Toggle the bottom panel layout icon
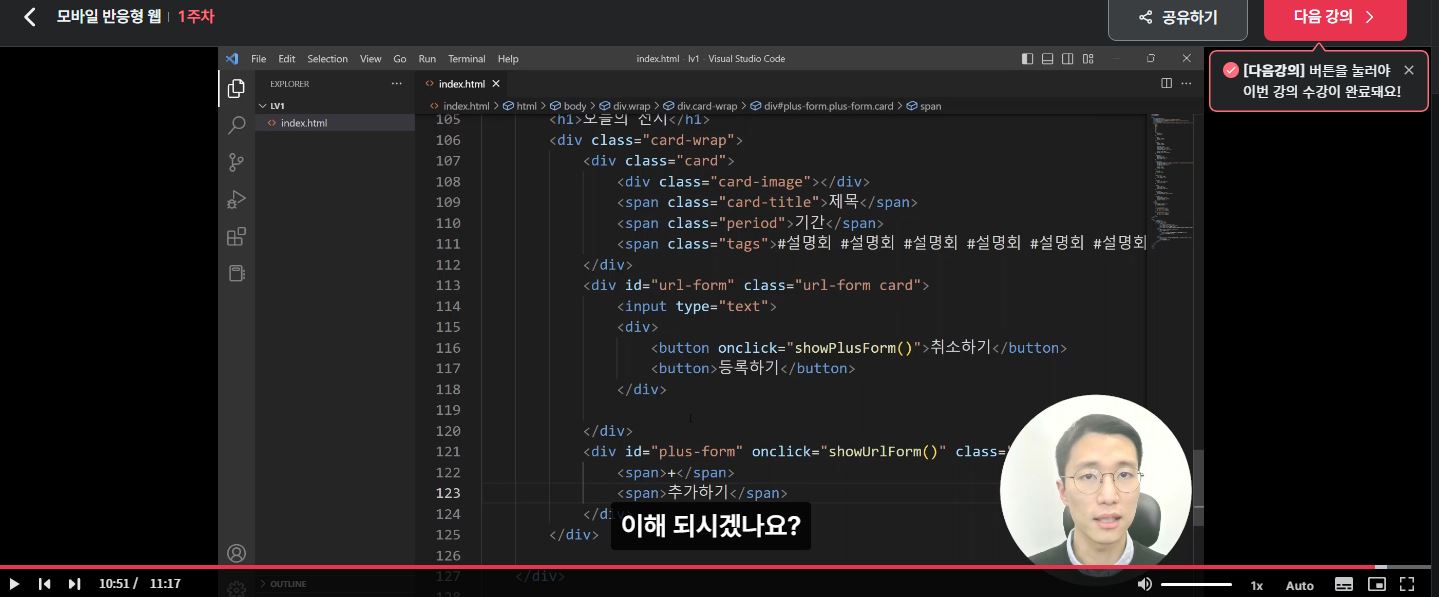Viewport: 1439px width, 597px height. 1048,59
